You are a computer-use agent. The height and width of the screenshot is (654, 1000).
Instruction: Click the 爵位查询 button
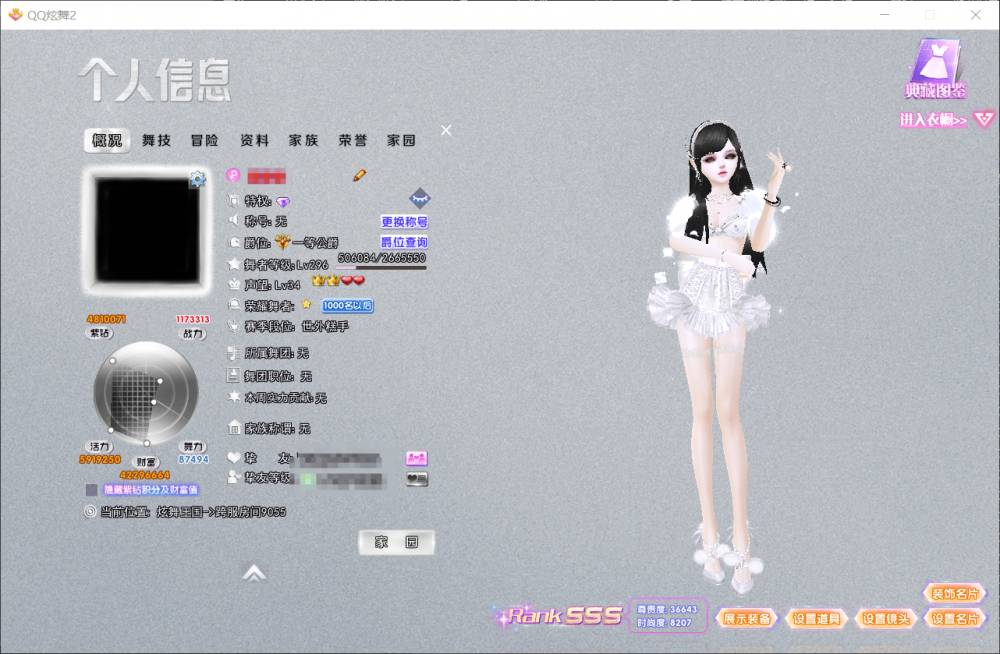point(404,242)
